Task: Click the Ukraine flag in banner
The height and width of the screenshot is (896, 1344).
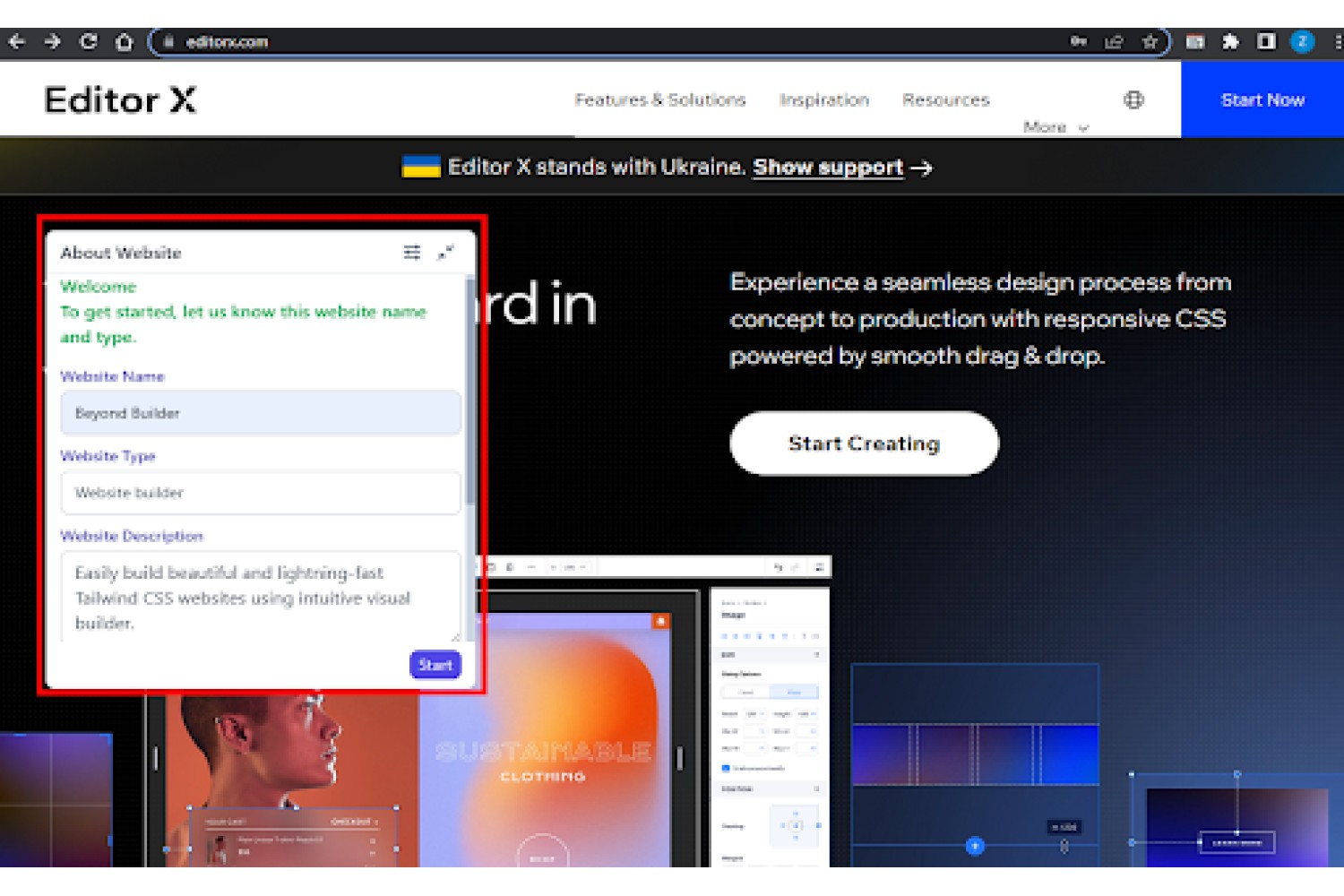Action: pyautogui.click(x=421, y=167)
